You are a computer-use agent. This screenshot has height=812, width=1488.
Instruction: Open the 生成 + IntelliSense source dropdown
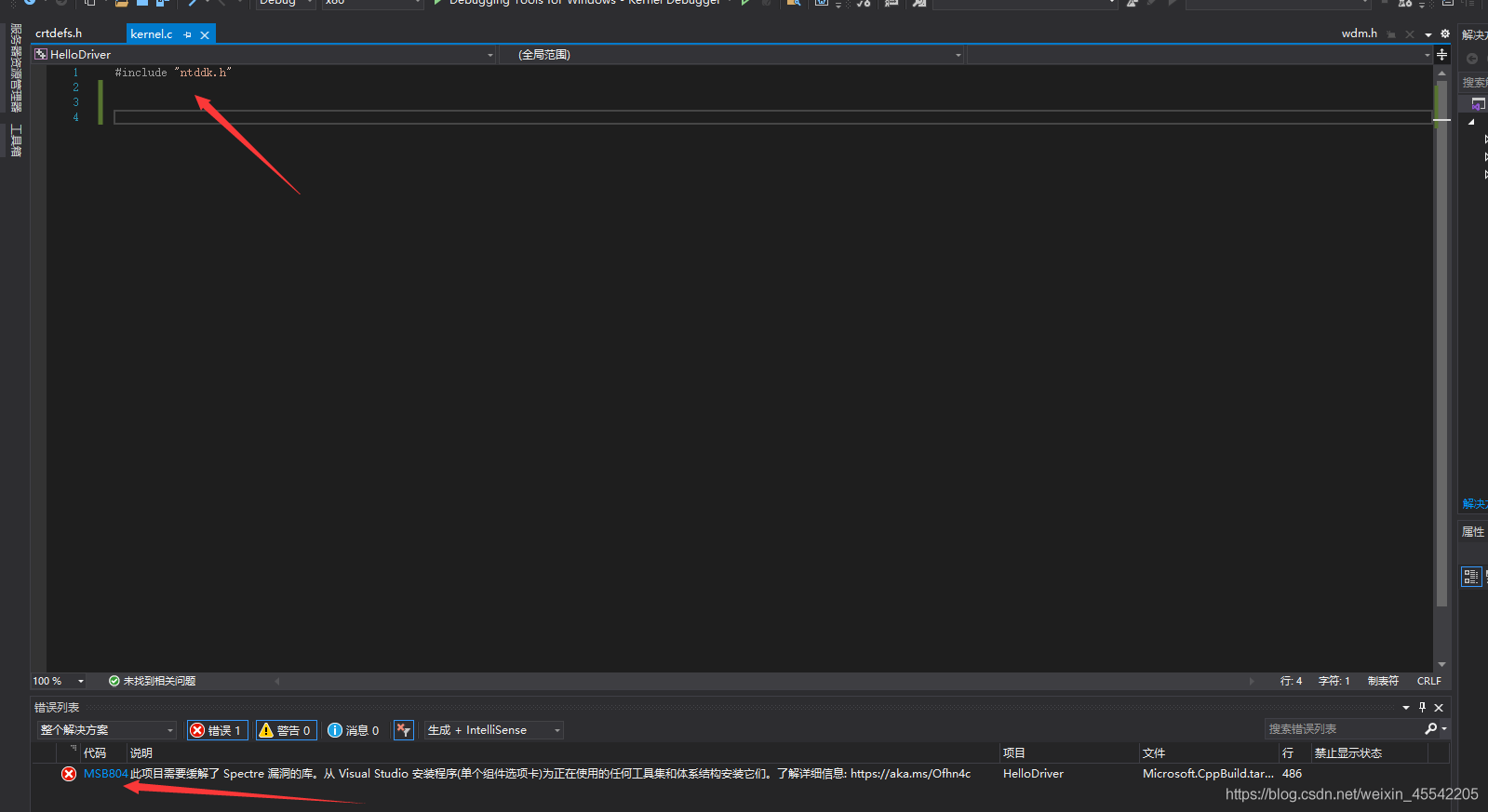point(494,730)
